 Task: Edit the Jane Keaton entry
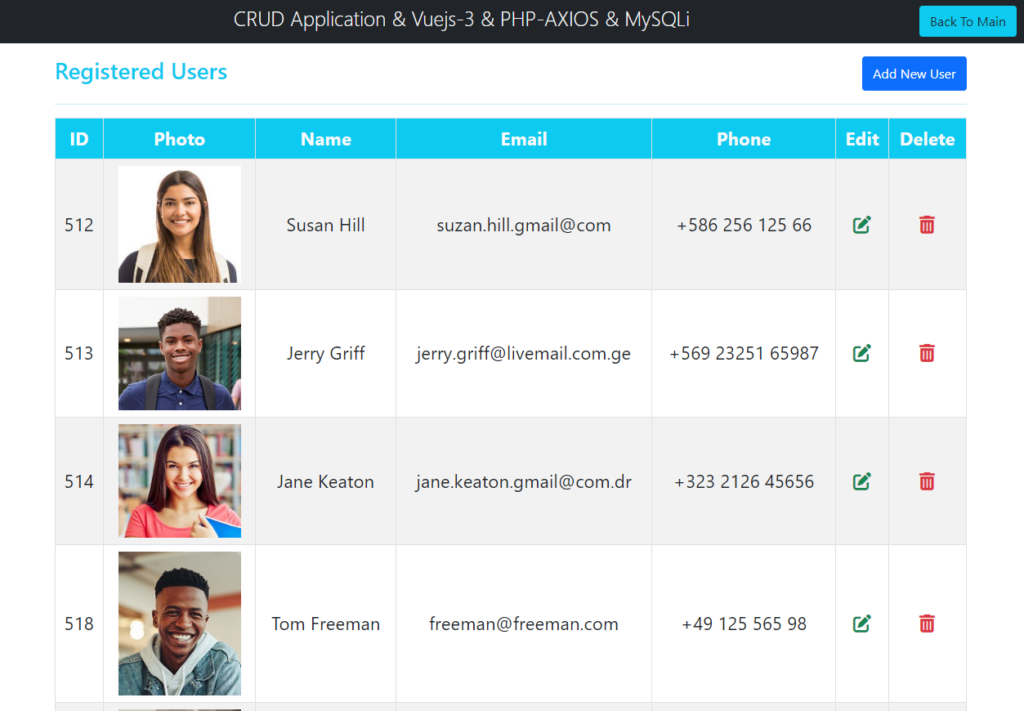[861, 481]
